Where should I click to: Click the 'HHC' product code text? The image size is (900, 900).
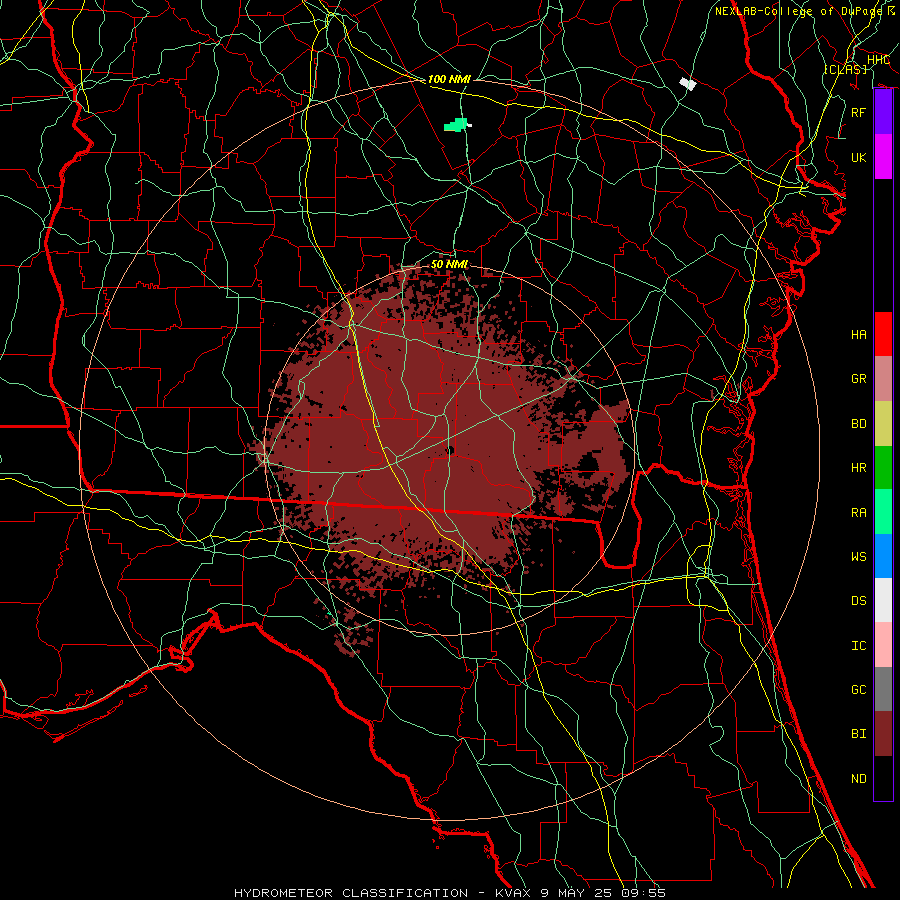[x=878, y=60]
